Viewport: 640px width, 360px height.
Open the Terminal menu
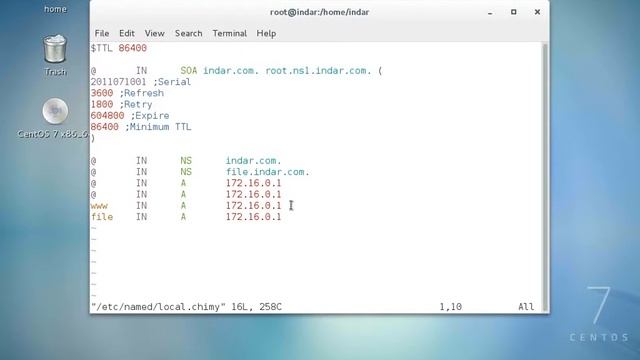click(x=229, y=33)
